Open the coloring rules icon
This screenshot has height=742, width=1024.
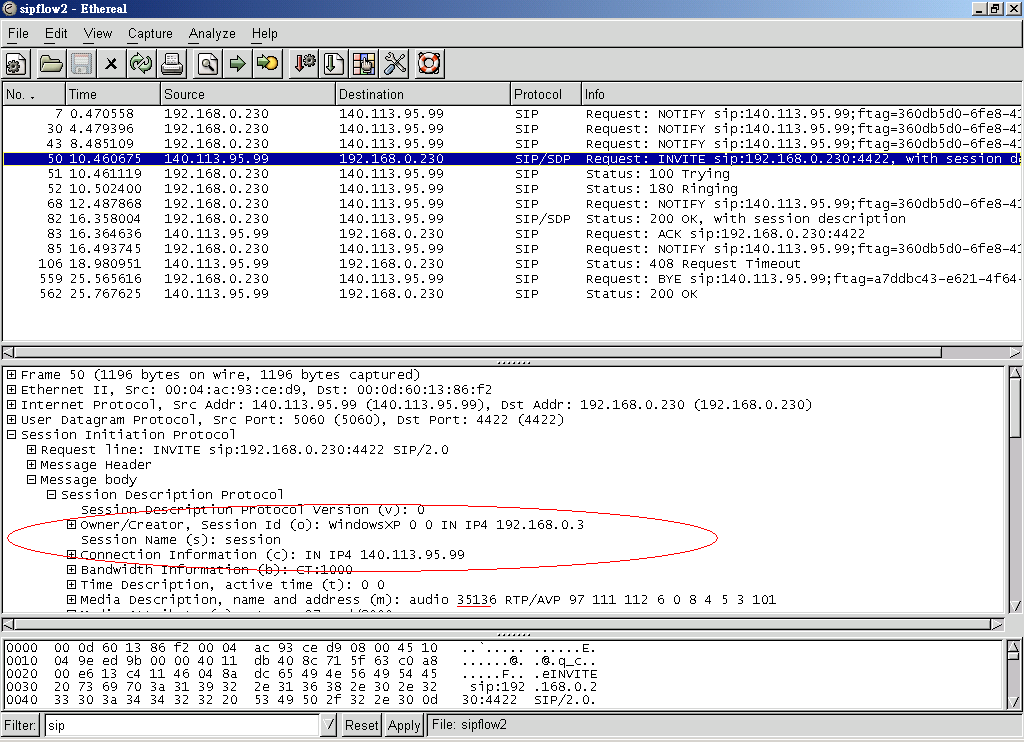pos(364,64)
